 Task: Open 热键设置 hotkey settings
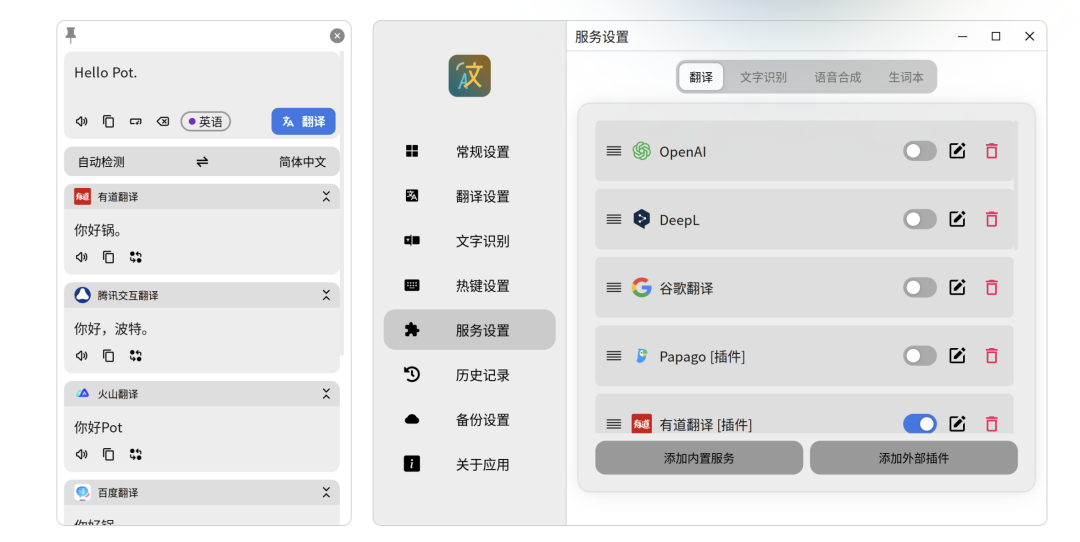469,285
